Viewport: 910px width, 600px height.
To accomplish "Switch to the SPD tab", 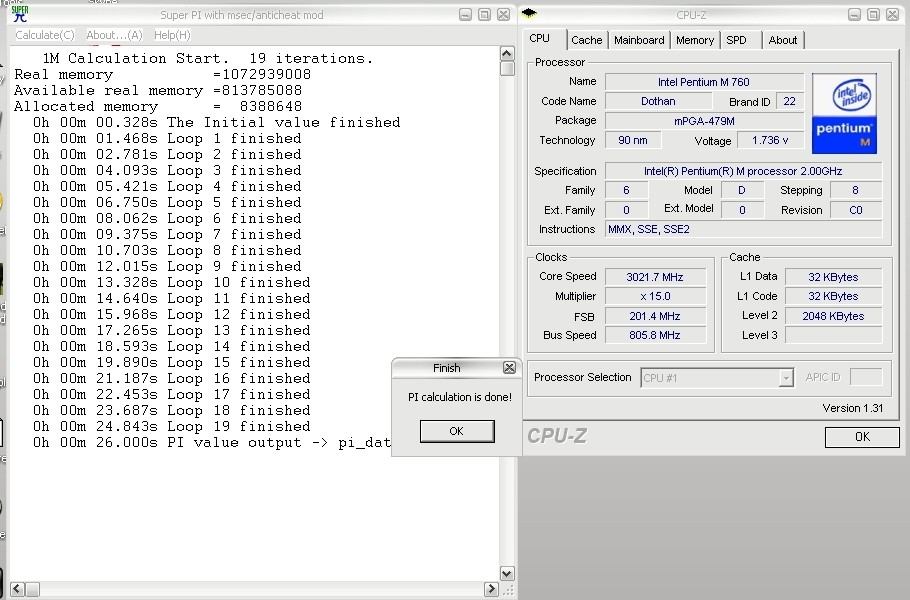I will coord(736,40).
